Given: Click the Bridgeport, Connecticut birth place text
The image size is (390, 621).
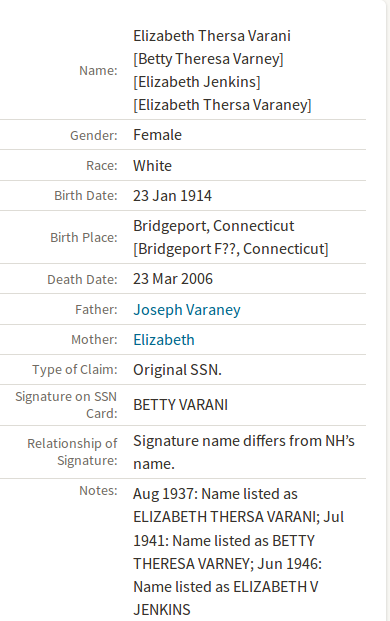Looking at the screenshot, I should (x=214, y=226).
